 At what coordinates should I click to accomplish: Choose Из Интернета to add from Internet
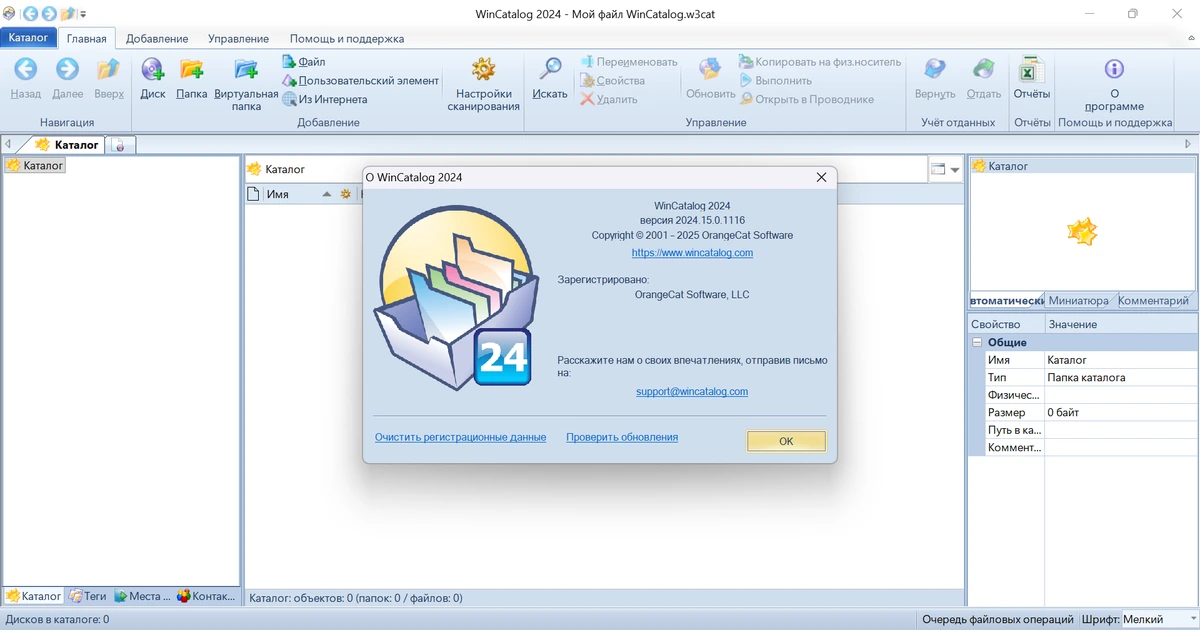click(325, 99)
